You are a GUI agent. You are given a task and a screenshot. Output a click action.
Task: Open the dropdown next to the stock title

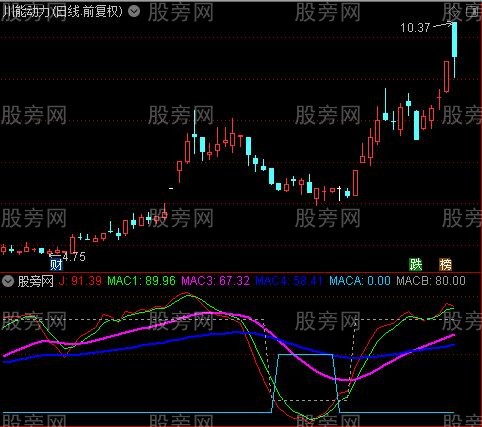point(134,12)
